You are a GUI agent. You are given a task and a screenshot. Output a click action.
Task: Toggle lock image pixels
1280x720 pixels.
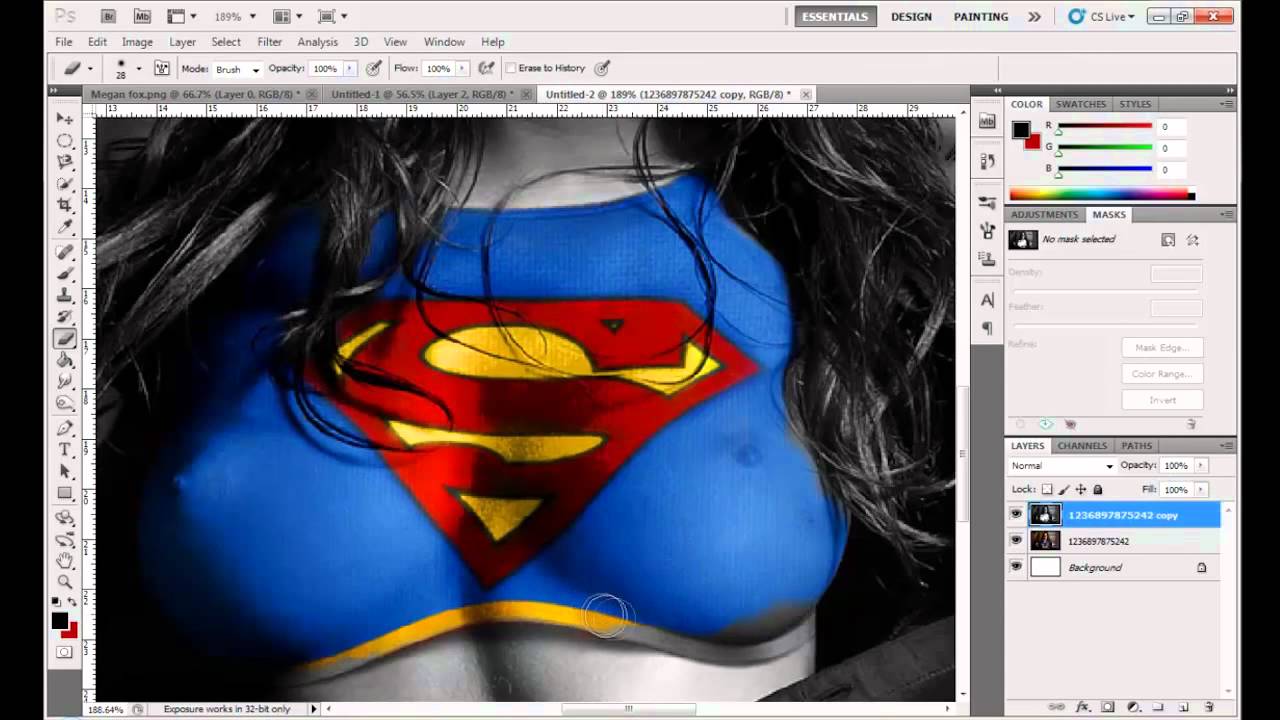[1064, 490]
